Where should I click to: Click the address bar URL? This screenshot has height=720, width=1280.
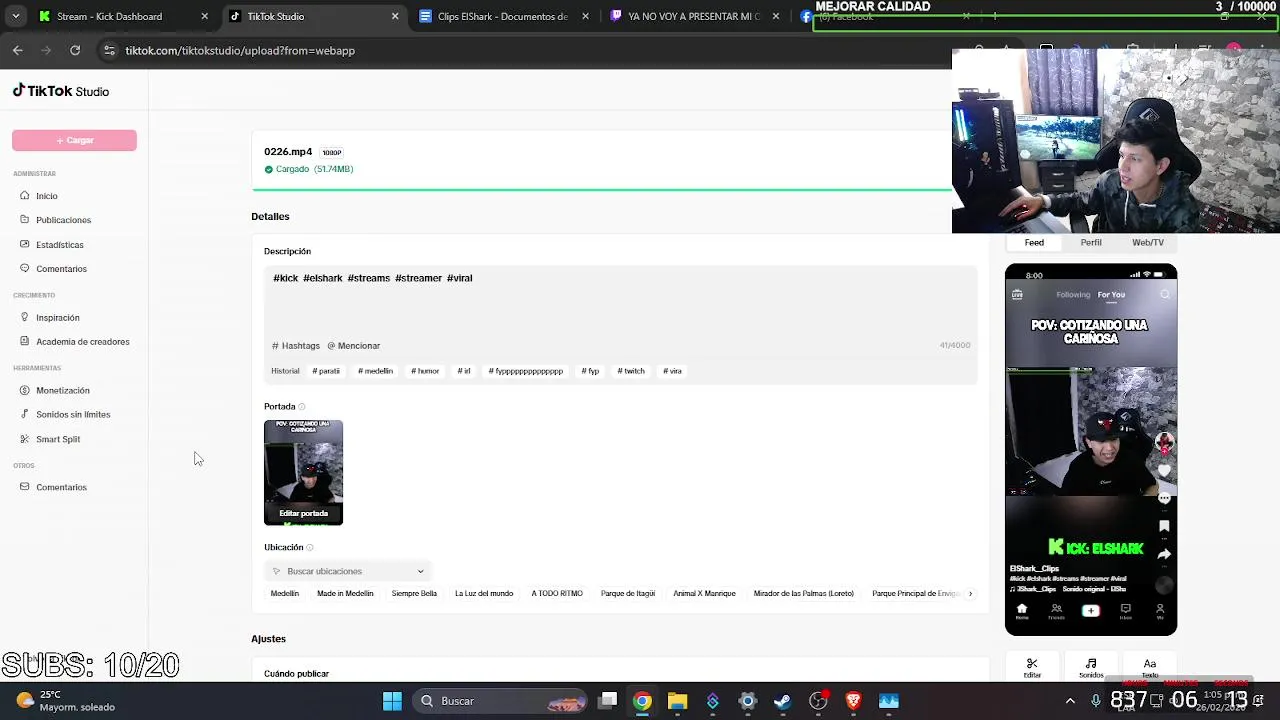pos(240,51)
